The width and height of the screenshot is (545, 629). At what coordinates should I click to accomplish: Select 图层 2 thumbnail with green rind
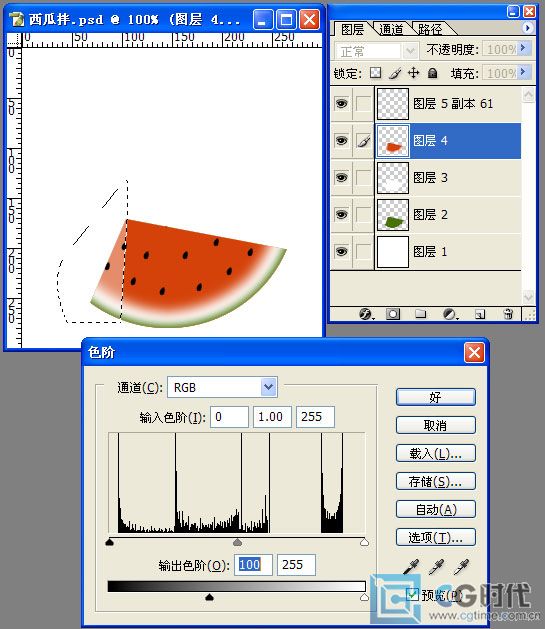click(393, 215)
